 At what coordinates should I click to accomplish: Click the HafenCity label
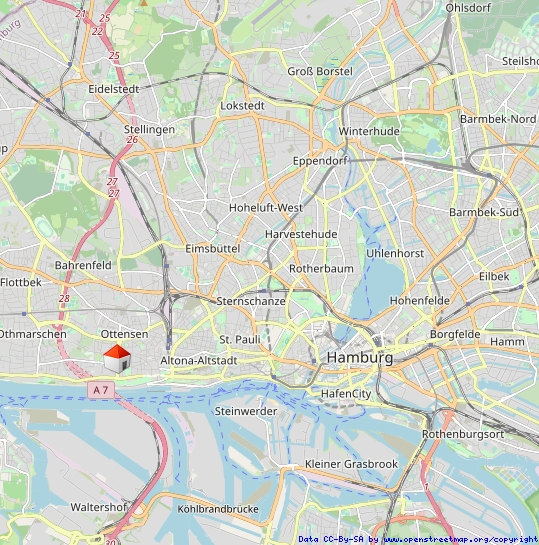[x=346, y=394]
